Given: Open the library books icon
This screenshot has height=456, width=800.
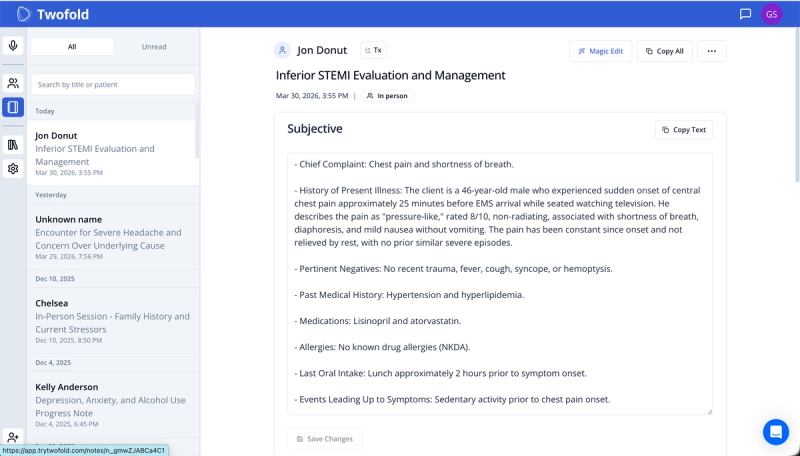Looking at the screenshot, I should click(13, 145).
